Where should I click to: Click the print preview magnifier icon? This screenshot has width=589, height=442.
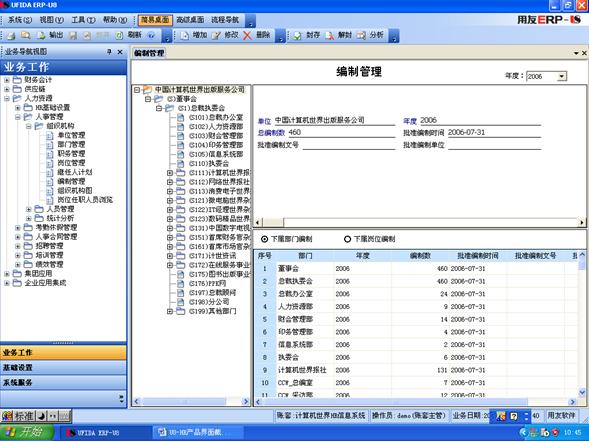tap(25, 35)
